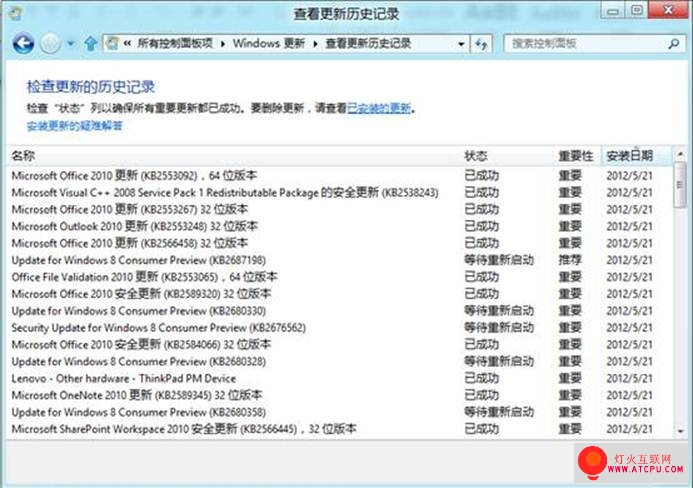Viewport: 693px width, 488px height.
Task: Select Security Update KB2676562 row
Action: coord(340,328)
